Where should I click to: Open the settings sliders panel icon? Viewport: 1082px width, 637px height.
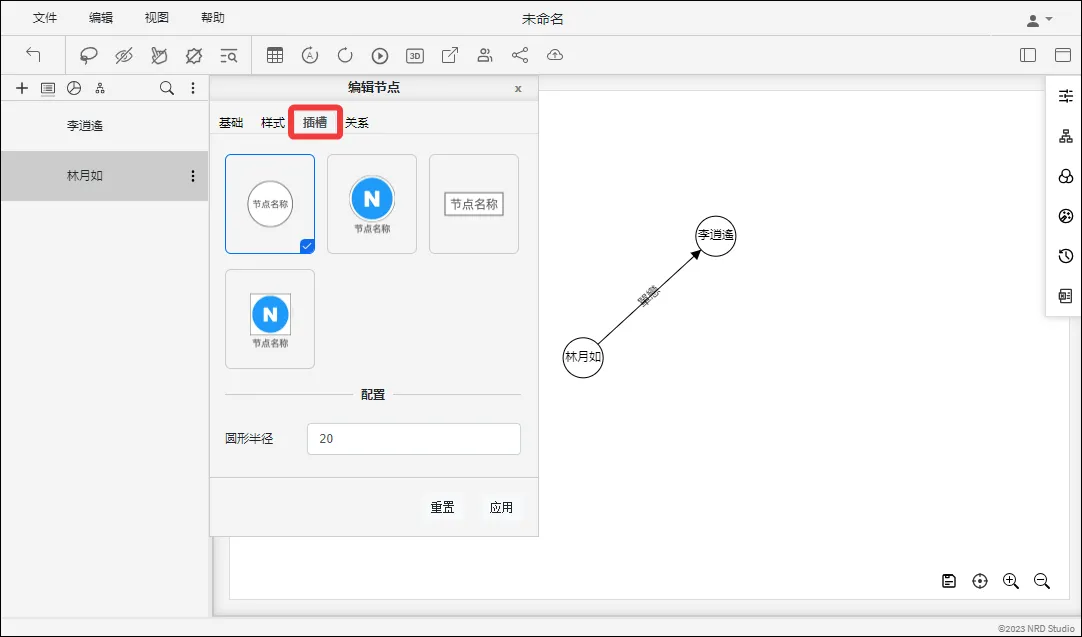(x=1065, y=96)
